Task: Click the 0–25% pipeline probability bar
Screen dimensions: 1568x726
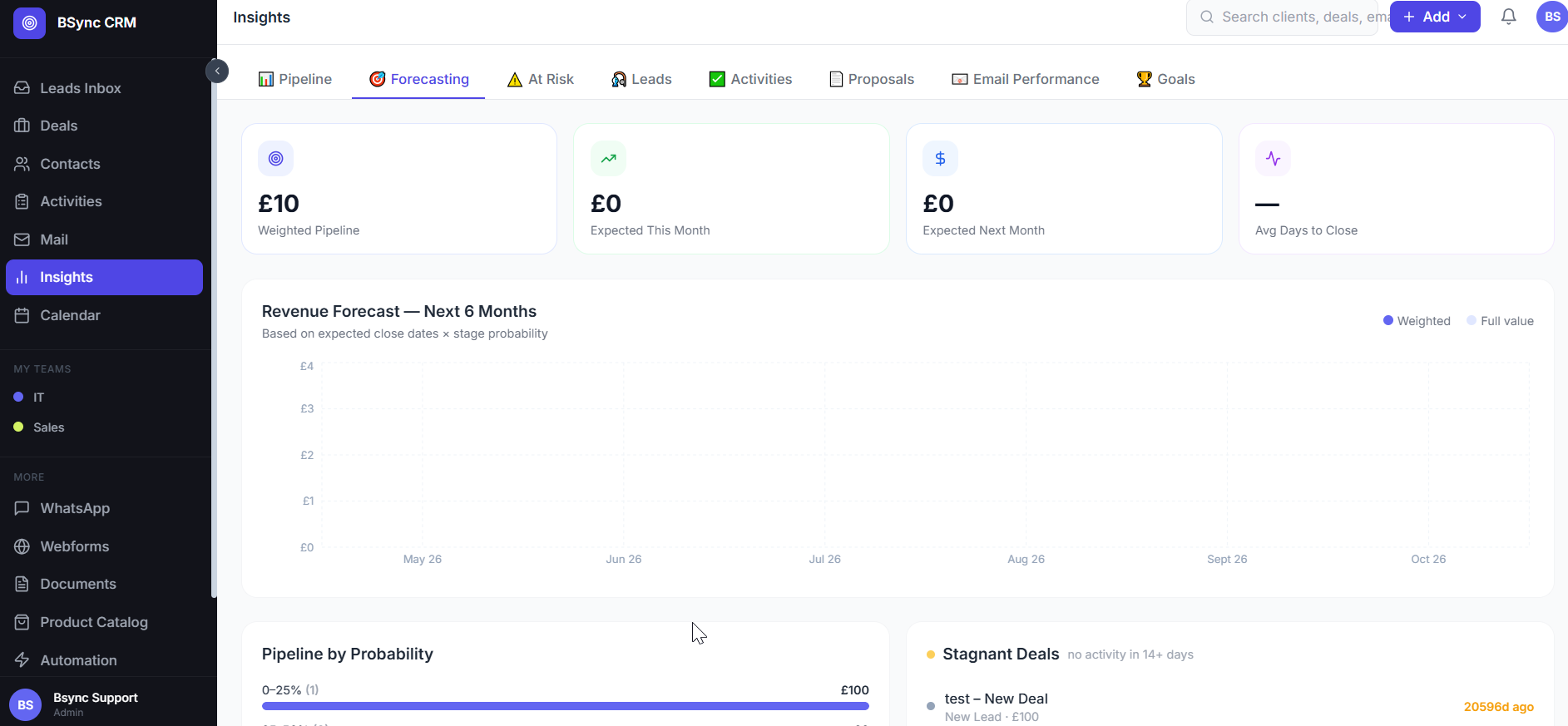Action: (x=566, y=706)
